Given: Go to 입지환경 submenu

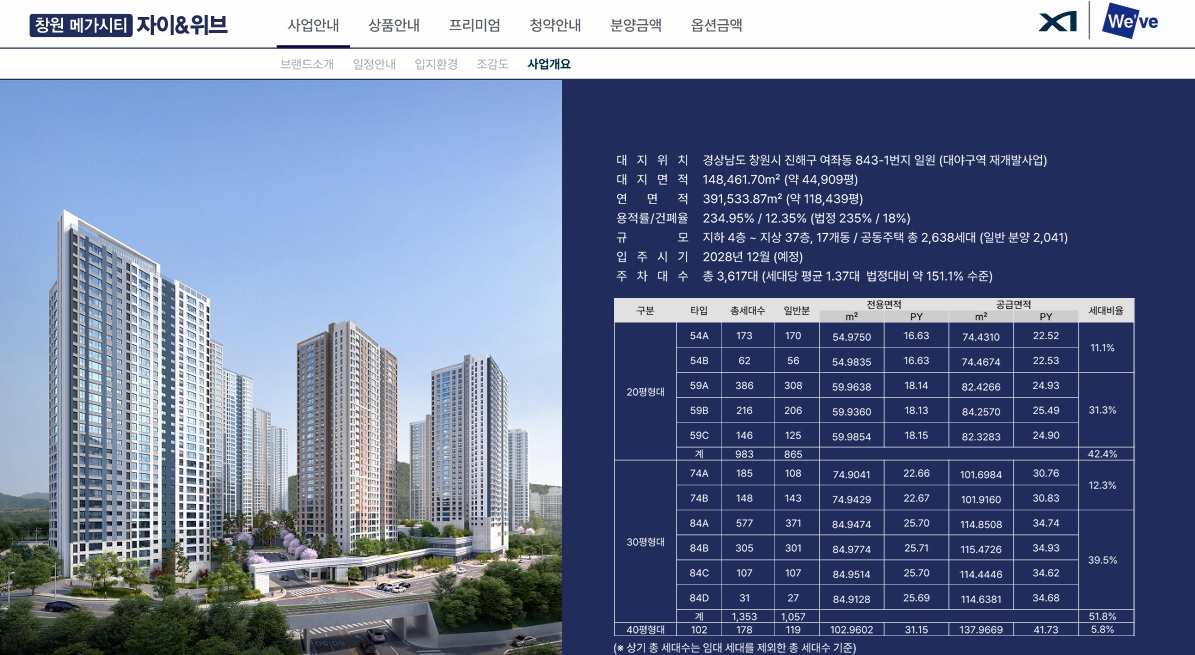Looking at the screenshot, I should [436, 64].
